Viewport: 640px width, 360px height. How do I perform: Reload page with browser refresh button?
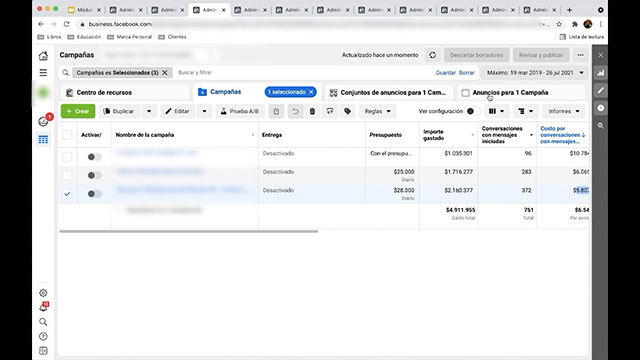pos(67,24)
